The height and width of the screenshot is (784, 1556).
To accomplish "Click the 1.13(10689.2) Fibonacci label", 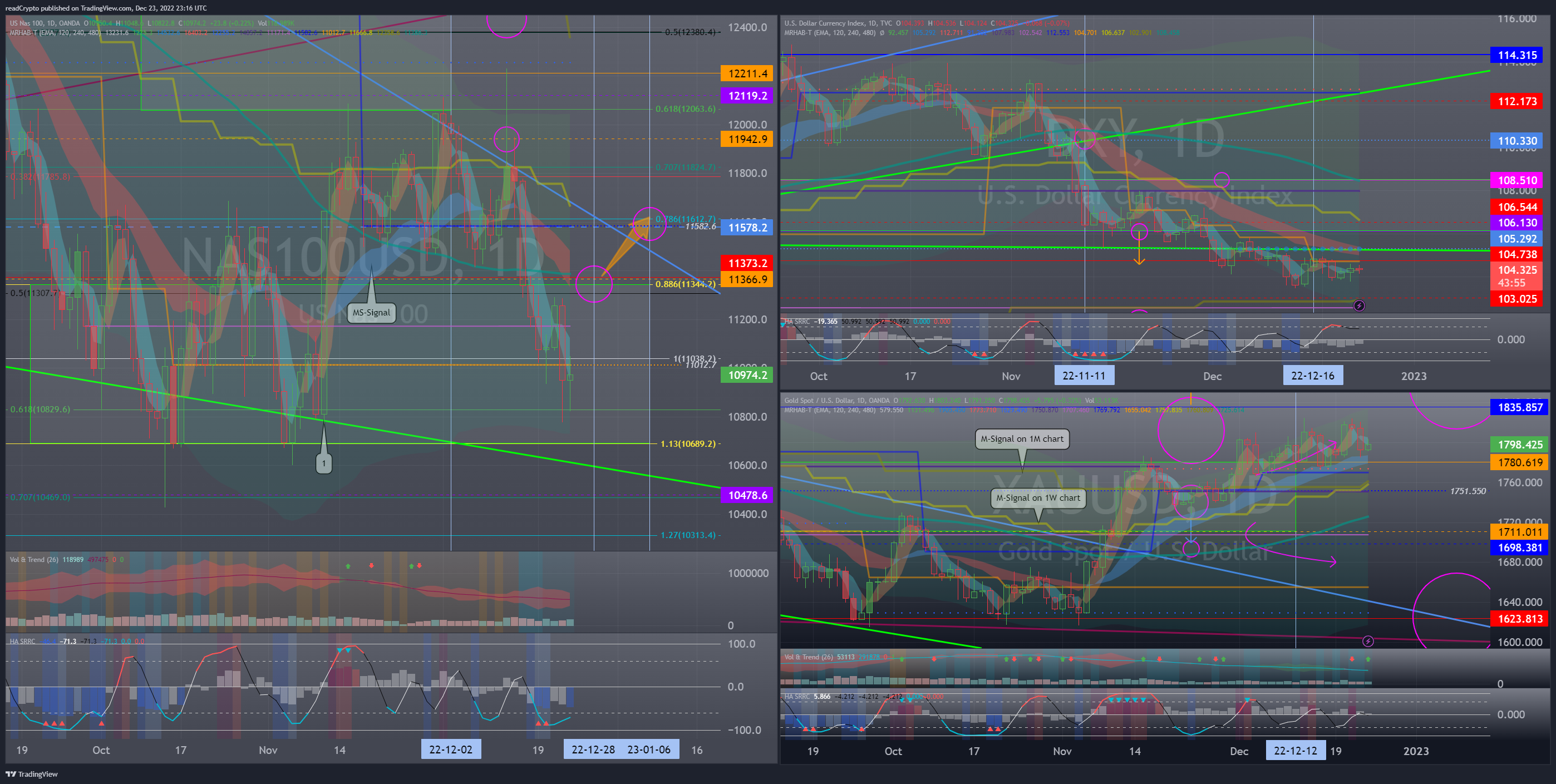I will (x=688, y=444).
